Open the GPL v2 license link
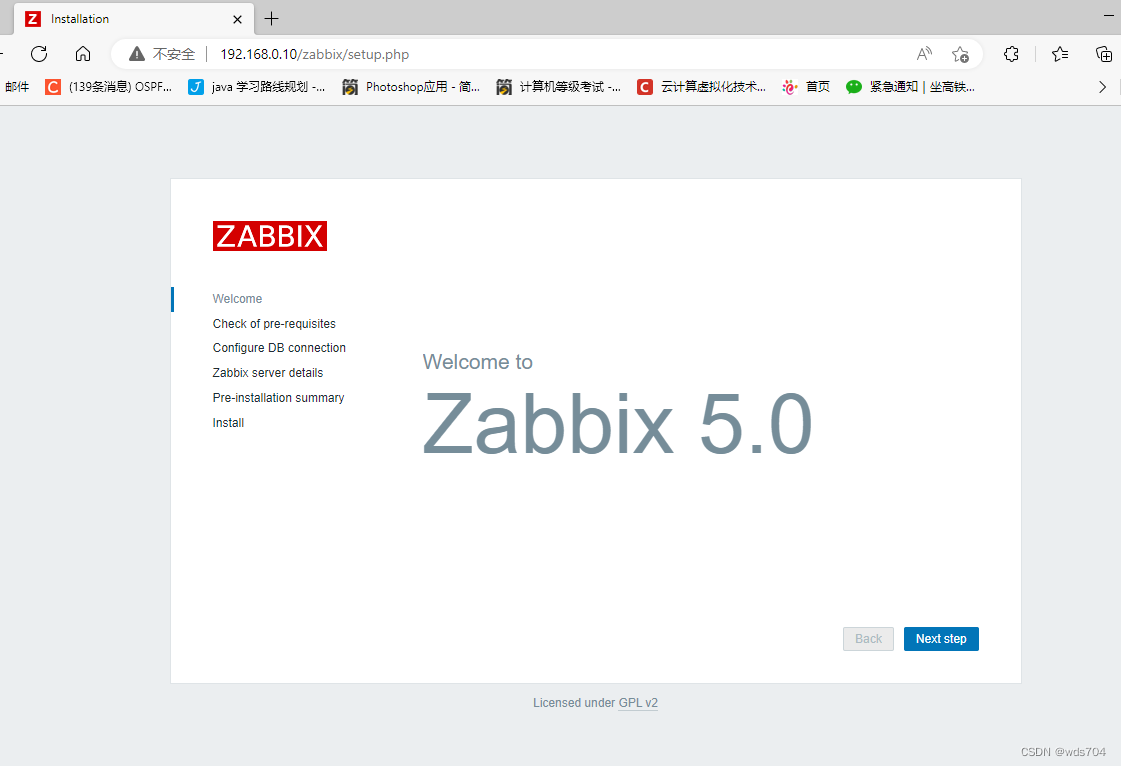The image size is (1121, 766). pyautogui.click(x=638, y=703)
